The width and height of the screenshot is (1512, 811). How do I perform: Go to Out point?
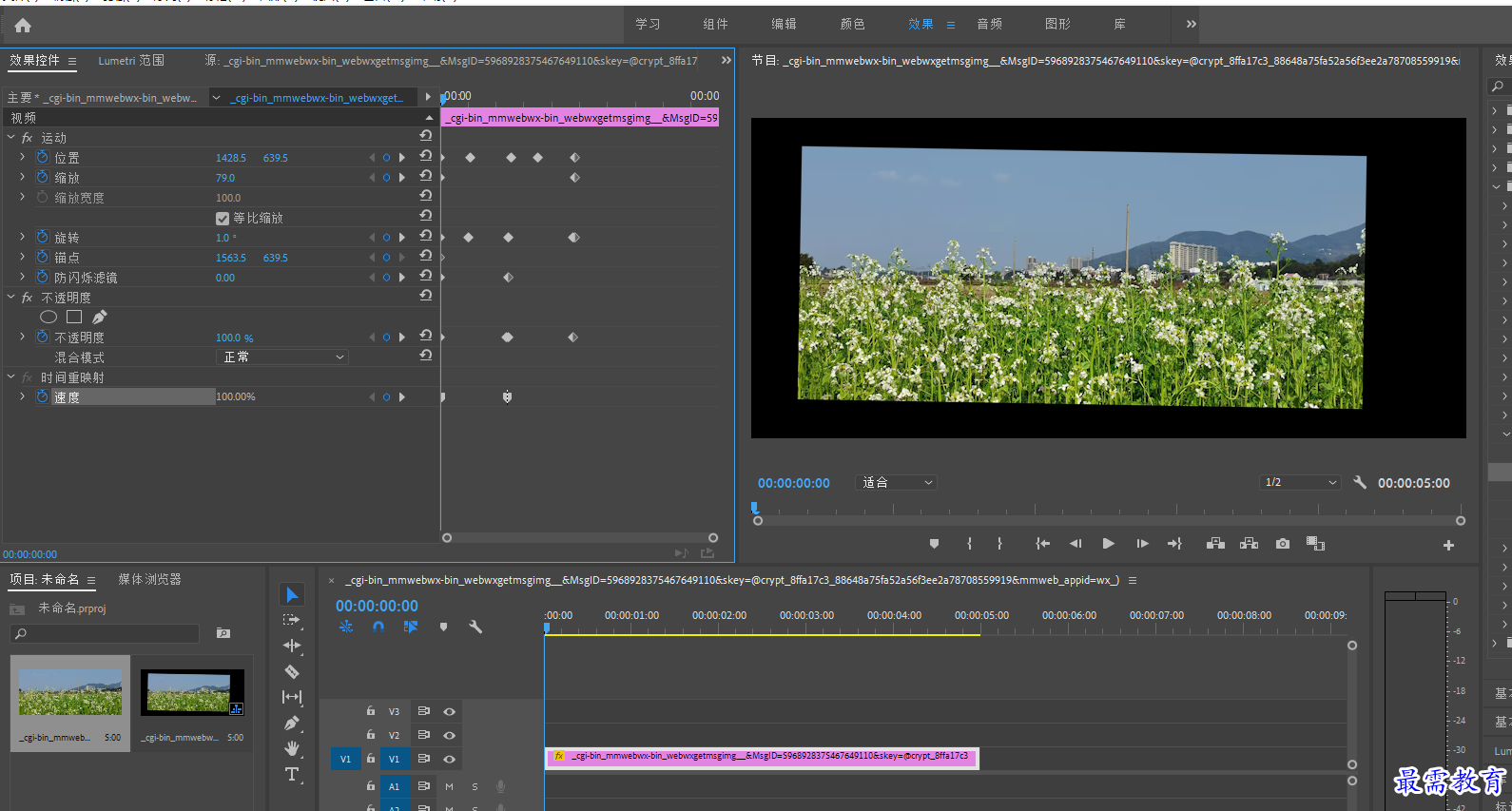[1174, 544]
